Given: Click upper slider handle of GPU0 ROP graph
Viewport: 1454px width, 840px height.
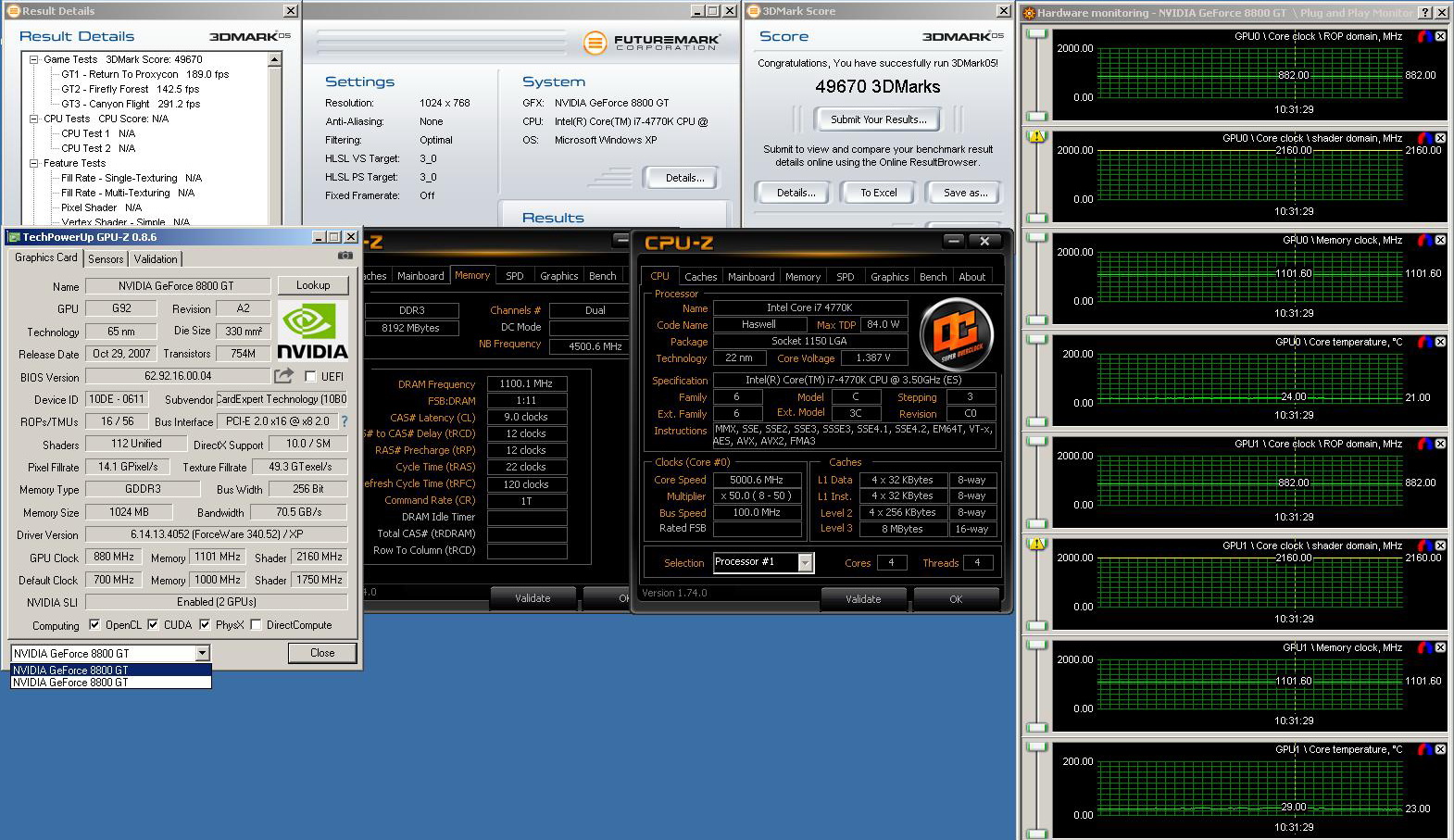Looking at the screenshot, I should pyautogui.click(x=1036, y=34).
